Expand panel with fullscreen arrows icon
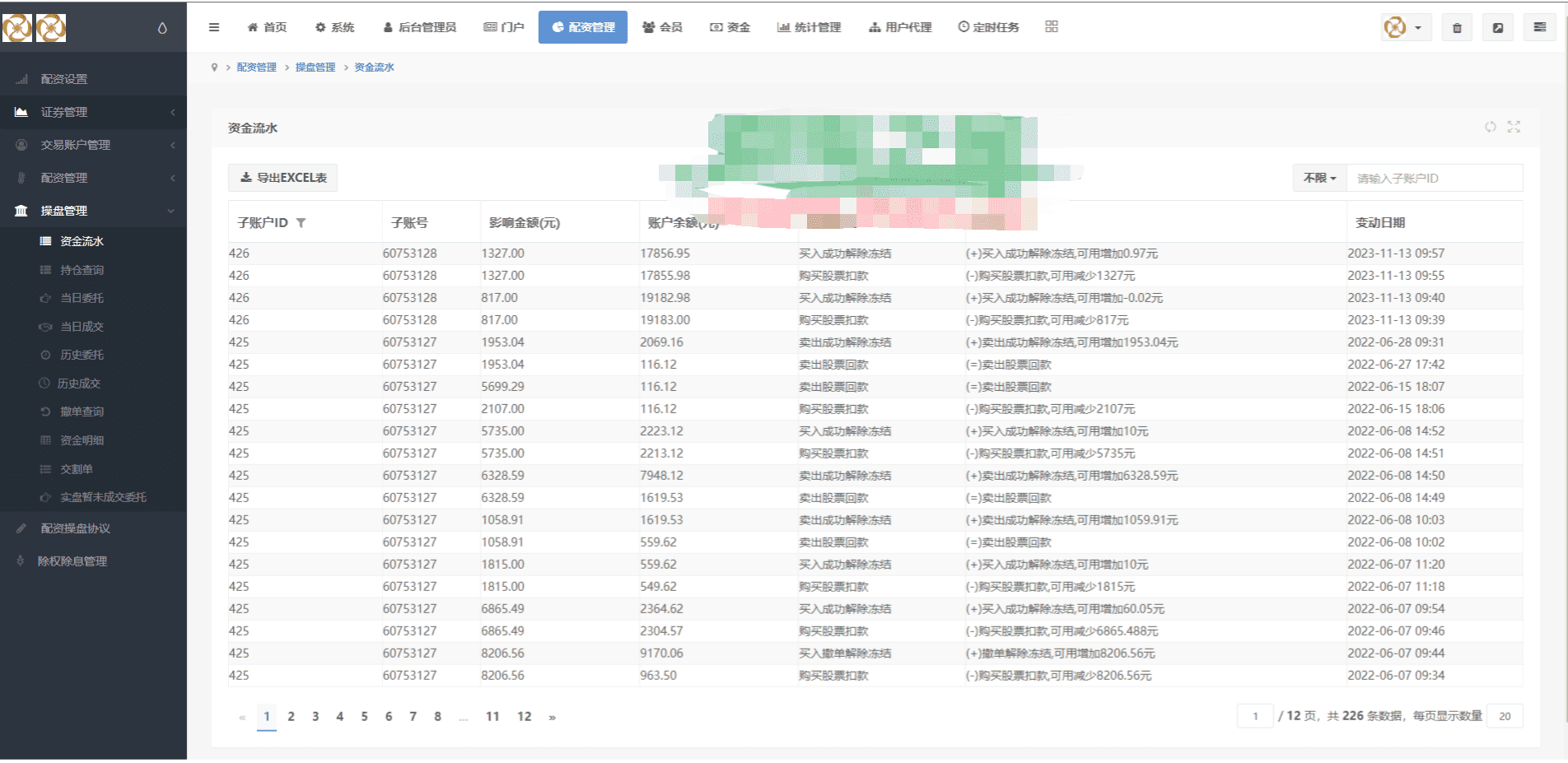 point(1514,127)
